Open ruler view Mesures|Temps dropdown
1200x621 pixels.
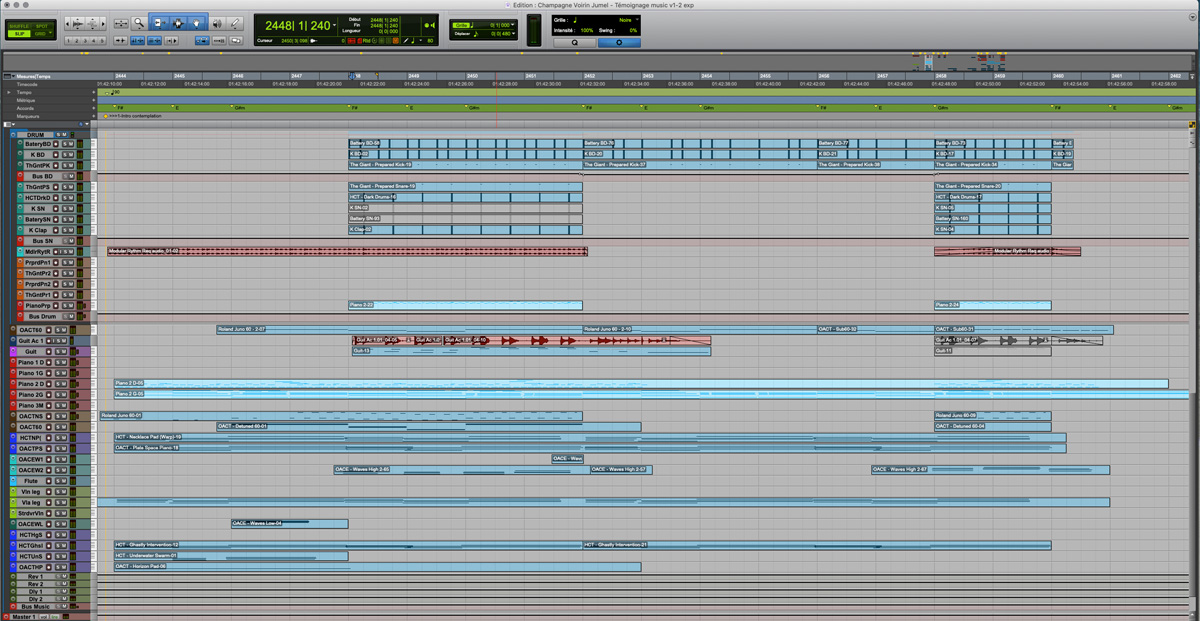pos(13,76)
